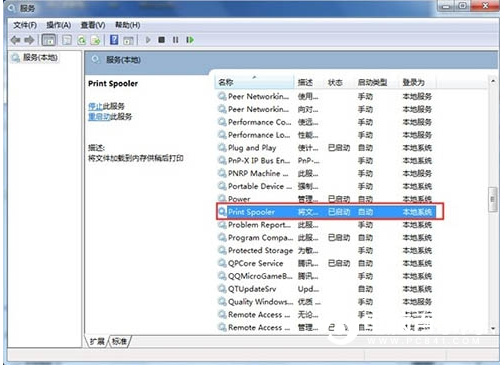Toggle the show/hide console tree icon

49,40
